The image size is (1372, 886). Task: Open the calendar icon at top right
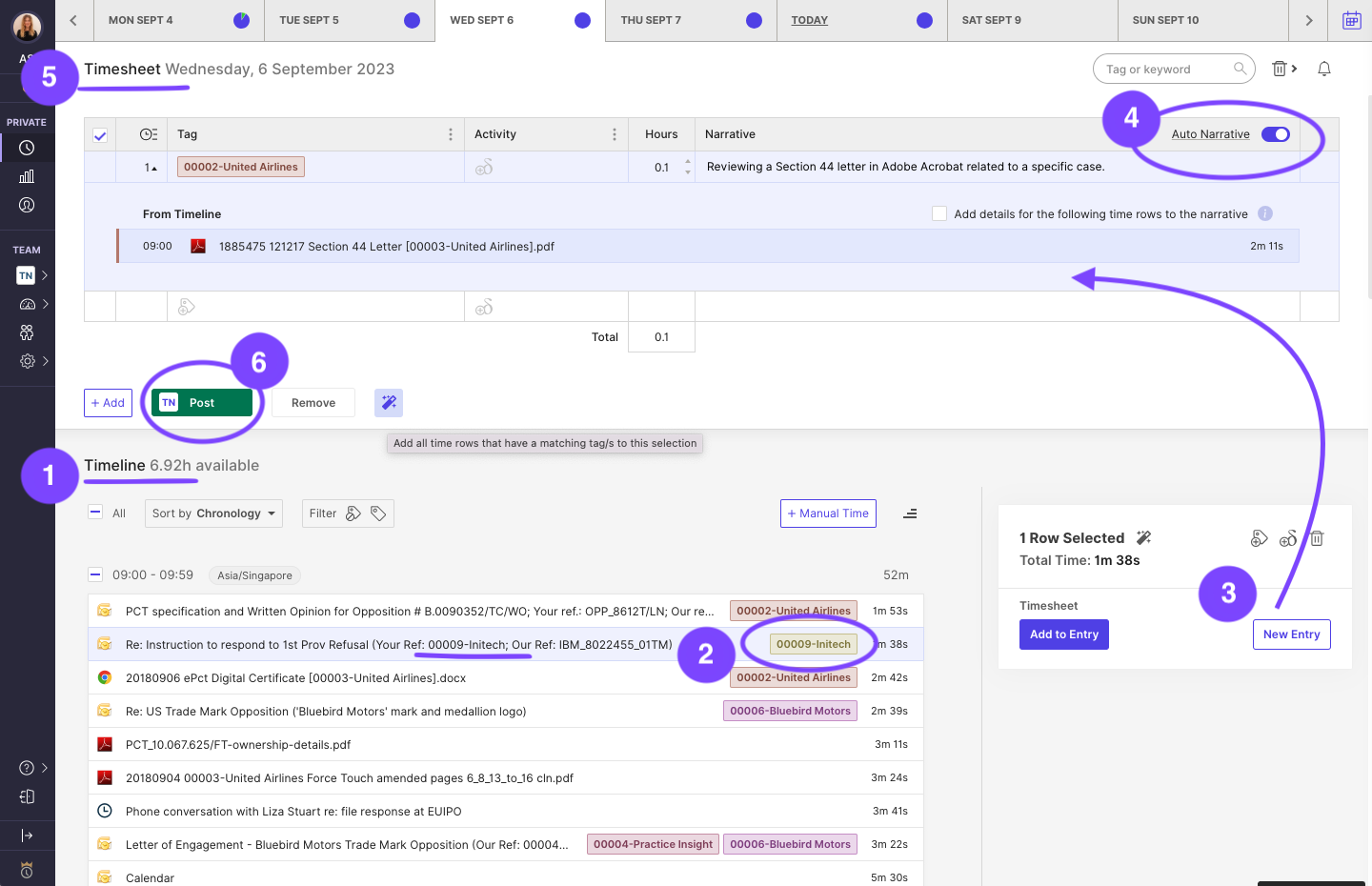tap(1352, 19)
